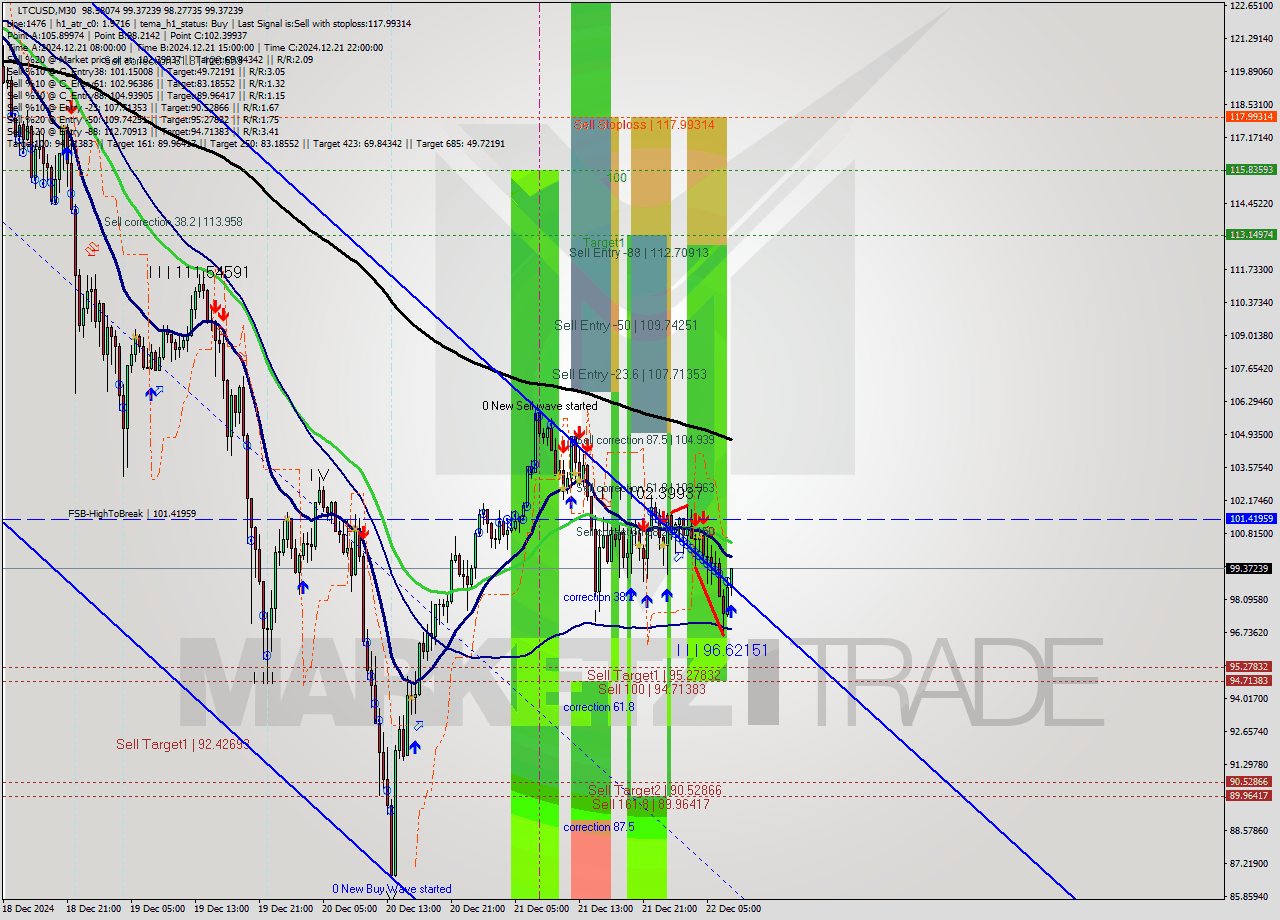Click the green 113.14974 price tag
Image resolution: width=1280 pixels, height=920 pixels.
tap(1250, 235)
